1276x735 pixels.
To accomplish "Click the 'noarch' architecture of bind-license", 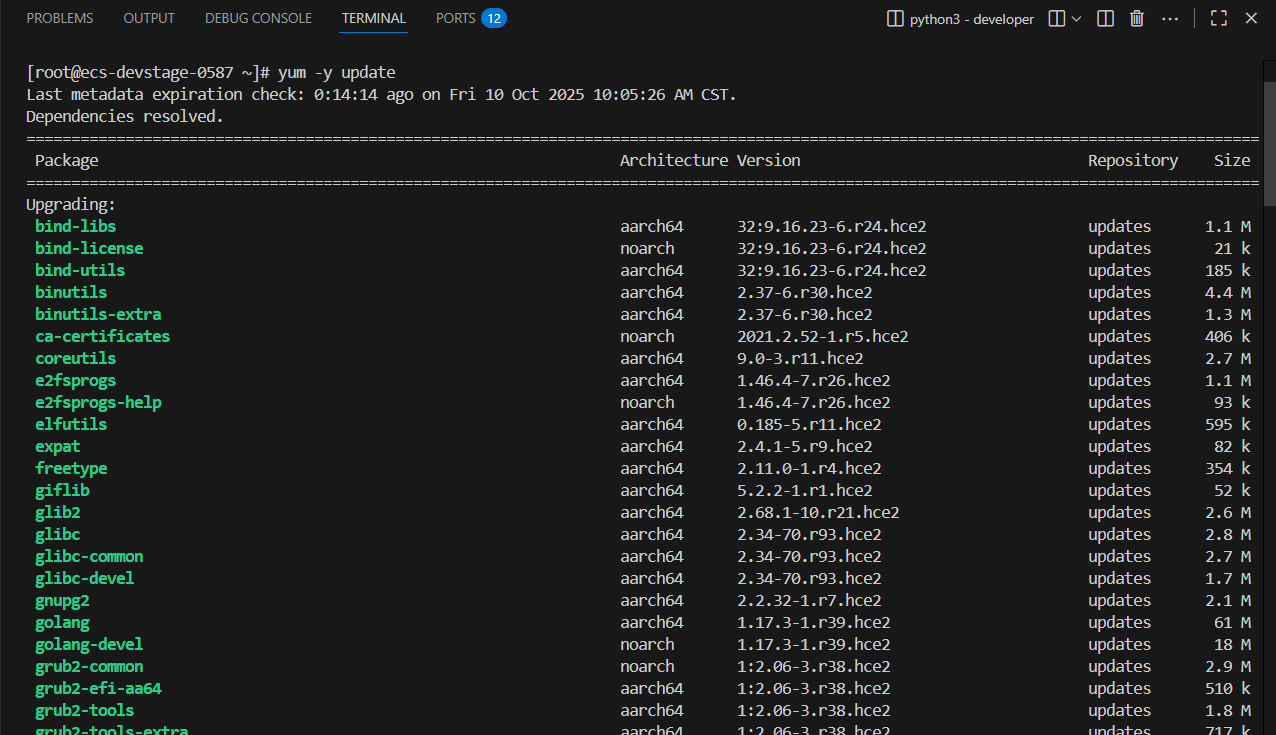I will [647, 248].
